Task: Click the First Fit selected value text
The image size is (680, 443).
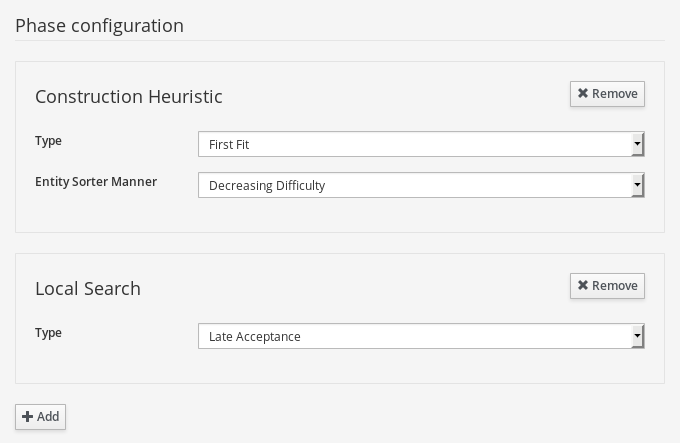Action: tap(229, 144)
